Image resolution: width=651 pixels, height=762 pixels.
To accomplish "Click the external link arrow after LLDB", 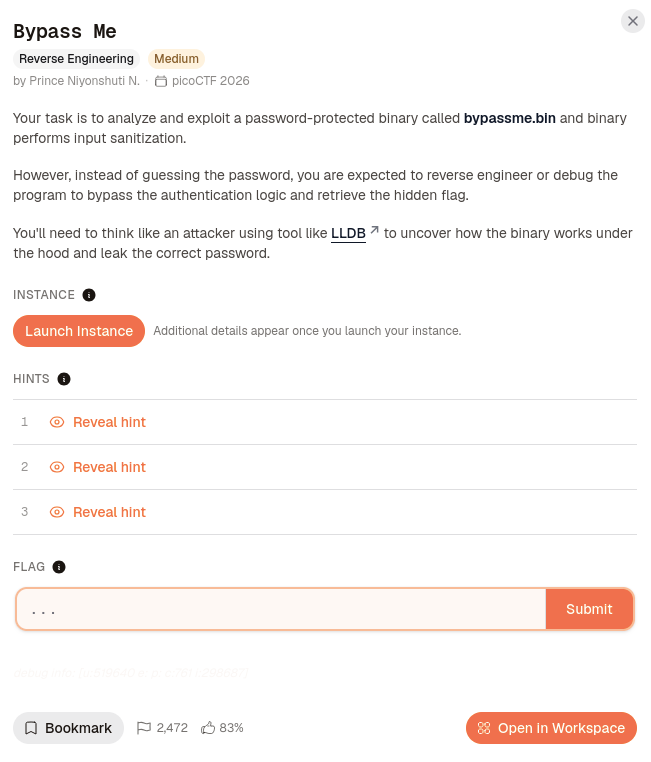I will [x=374, y=230].
